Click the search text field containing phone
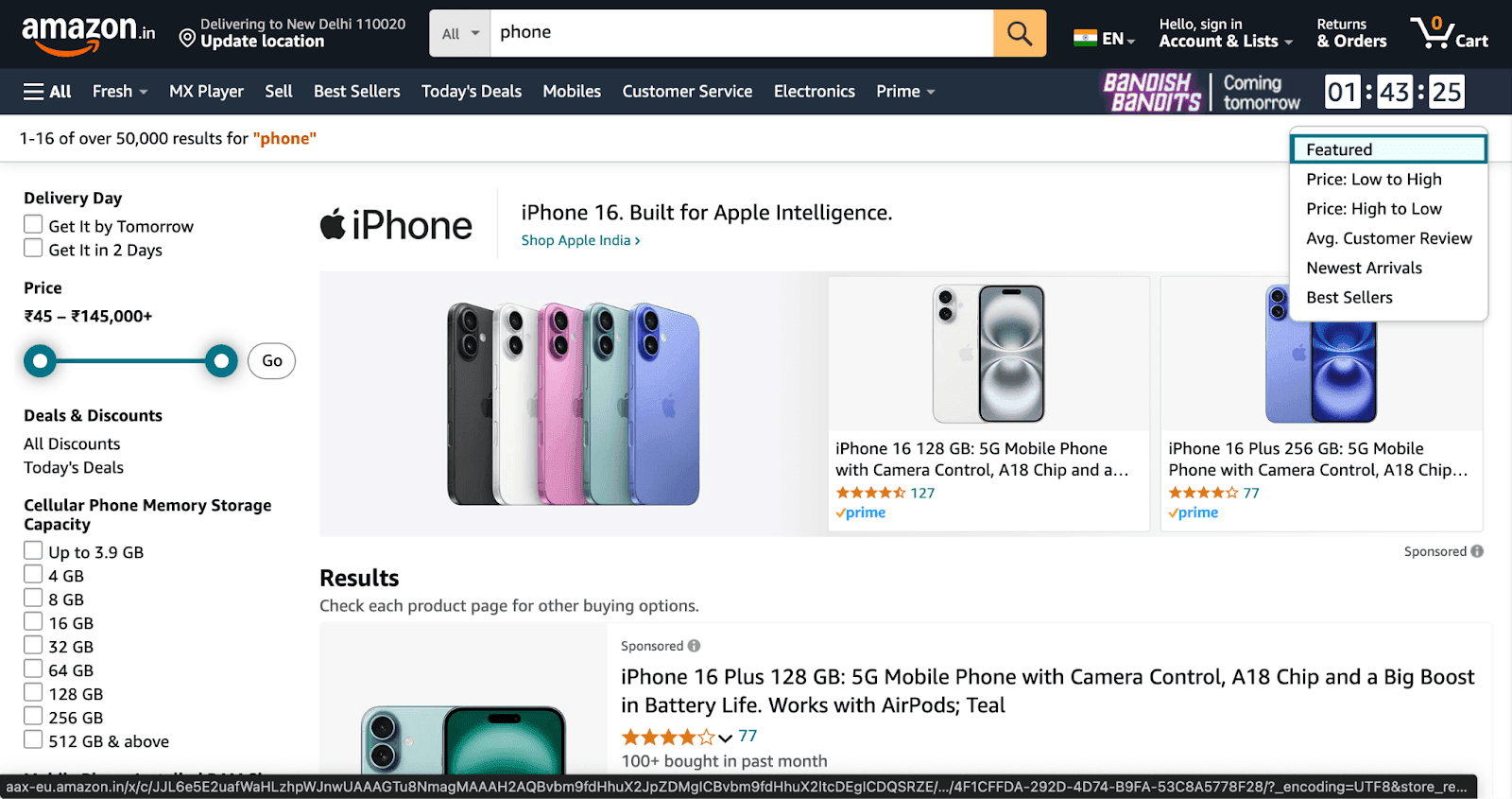This screenshot has height=799, width=1512. point(741,33)
